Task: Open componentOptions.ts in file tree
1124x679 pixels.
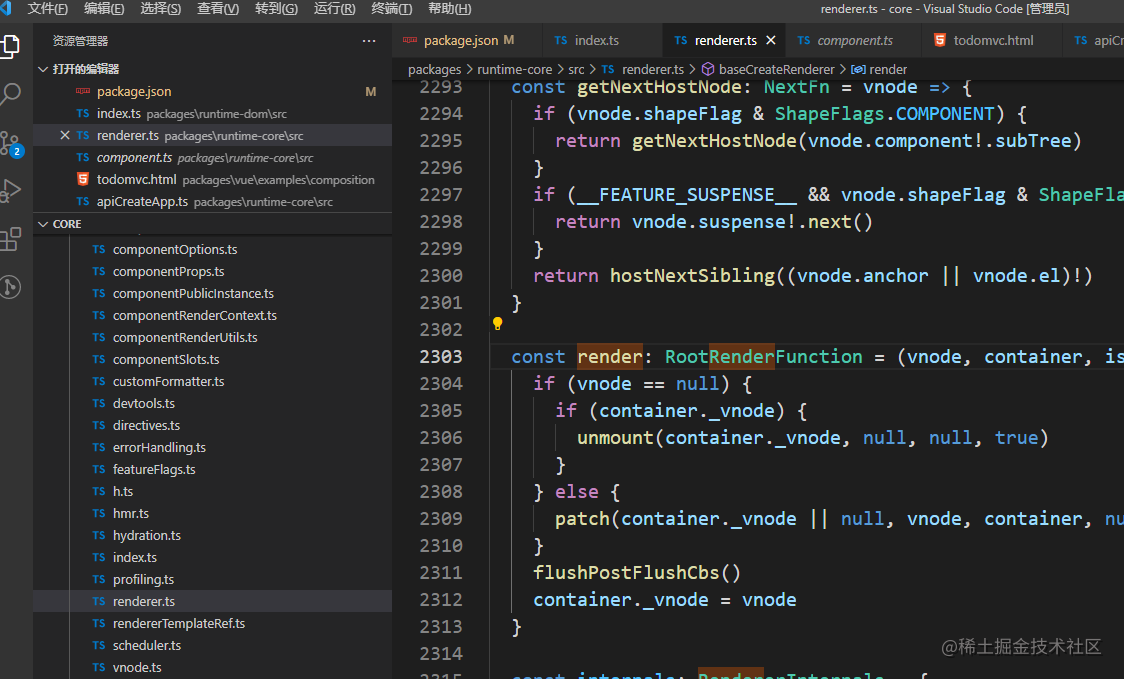Action: tap(213, 250)
